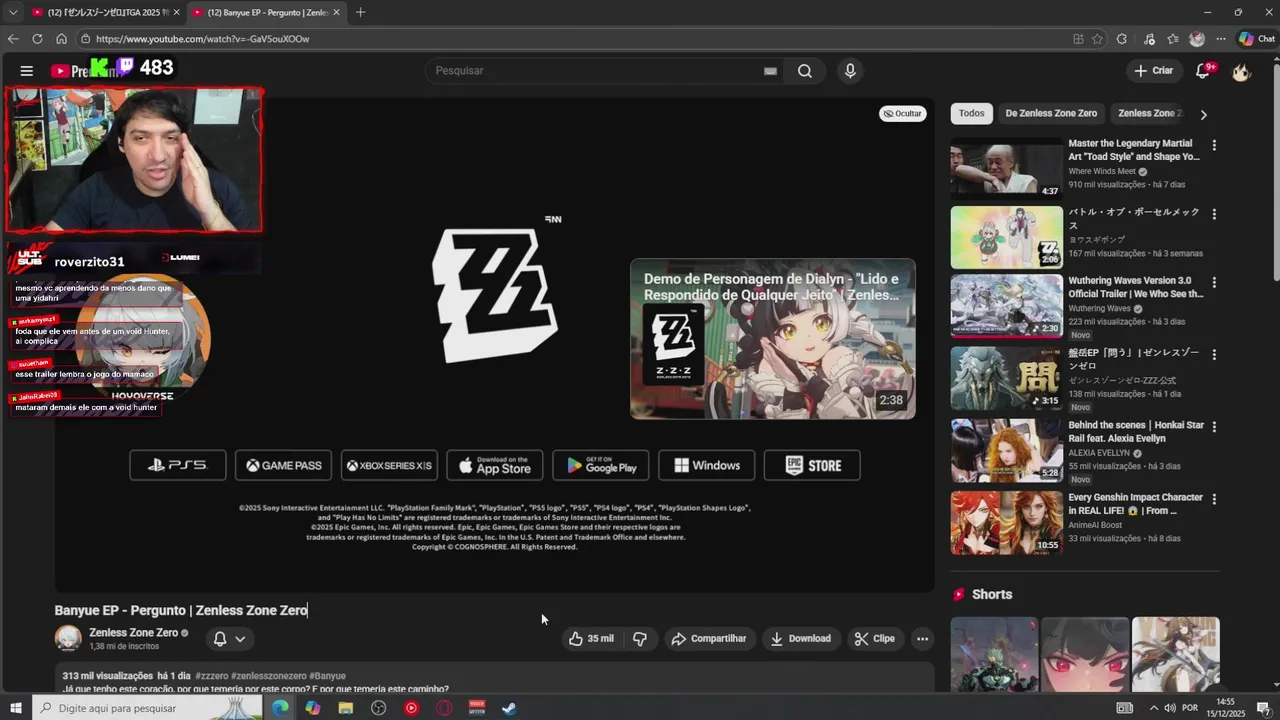The width and height of the screenshot is (1280, 720).
Task: Open the Dialyn character demo end card
Action: (772, 339)
